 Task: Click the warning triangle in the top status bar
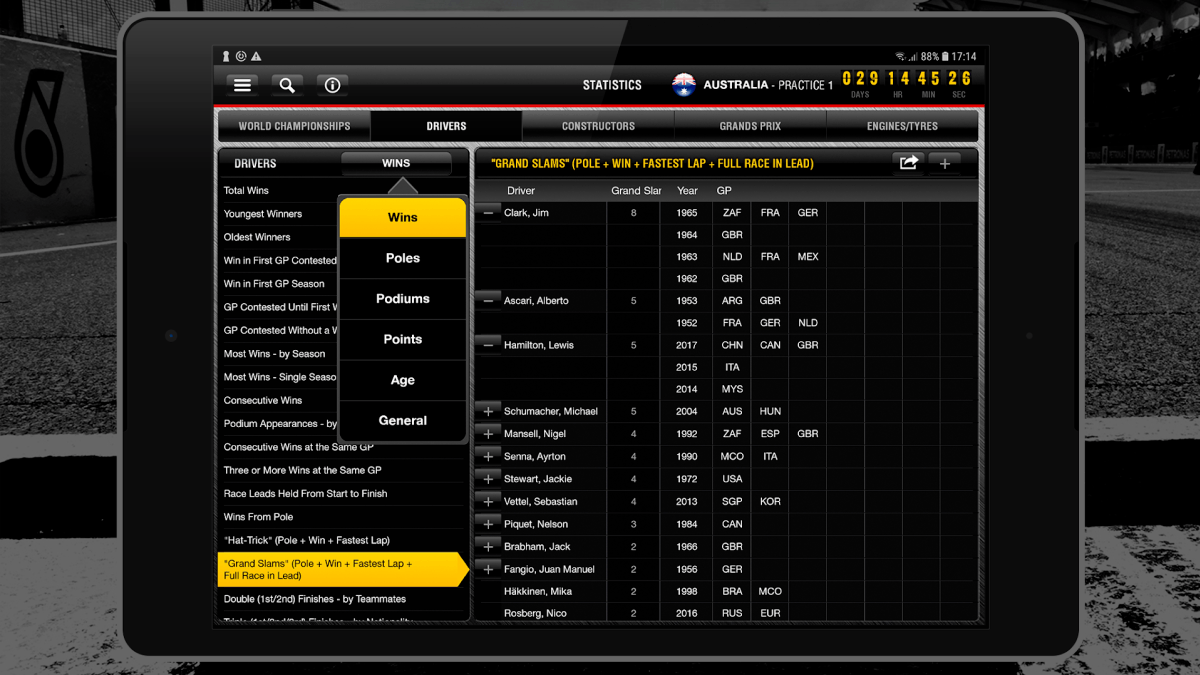(x=255, y=56)
